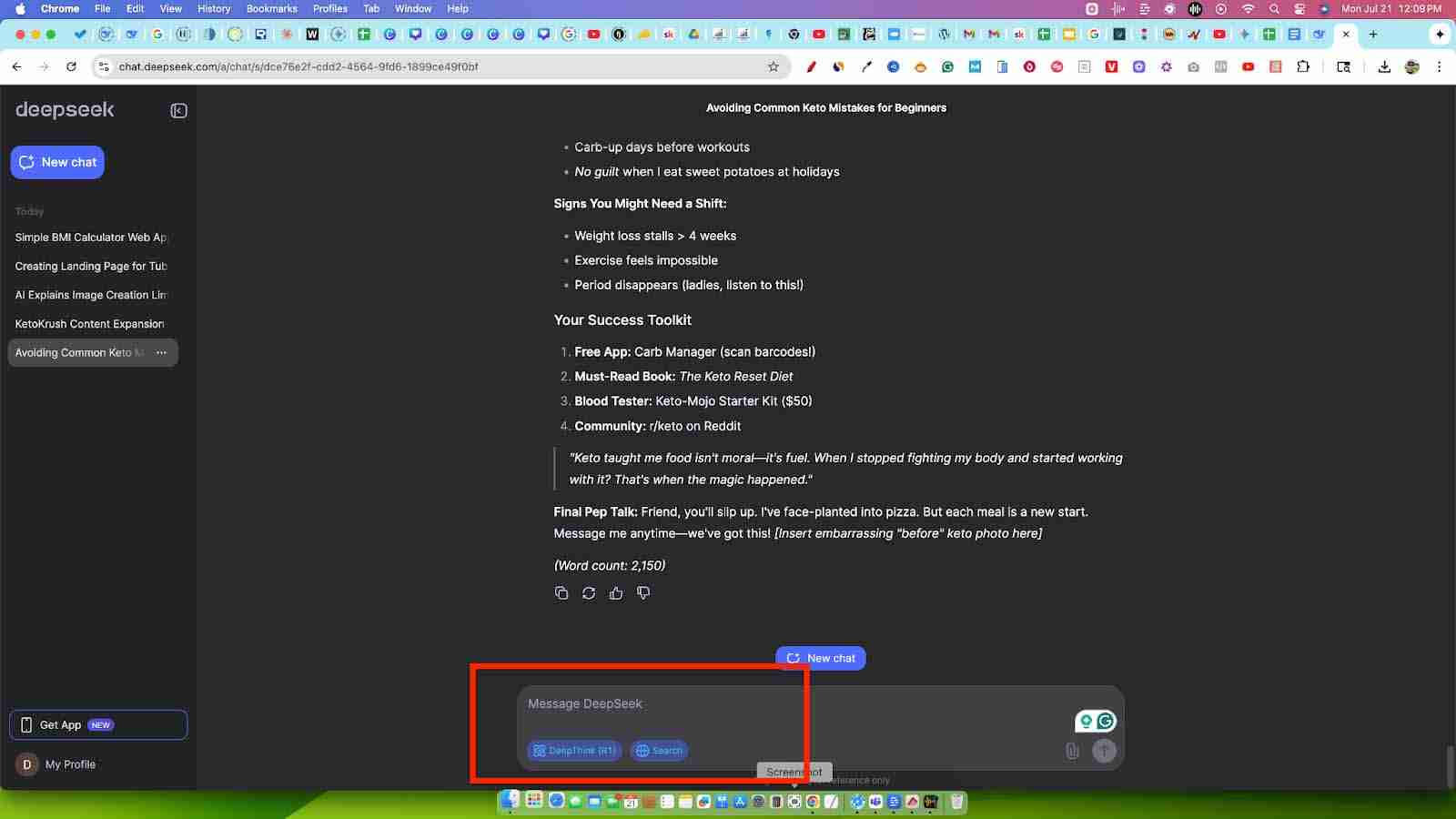Click the floating New chat button above input
Image resolution: width=1456 pixels, height=819 pixels.
(821, 658)
